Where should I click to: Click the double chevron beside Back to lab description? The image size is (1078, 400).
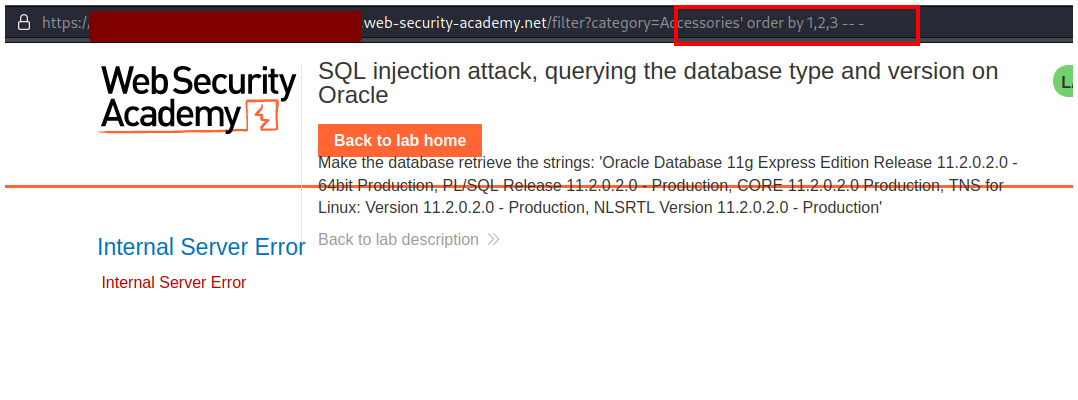[493, 240]
